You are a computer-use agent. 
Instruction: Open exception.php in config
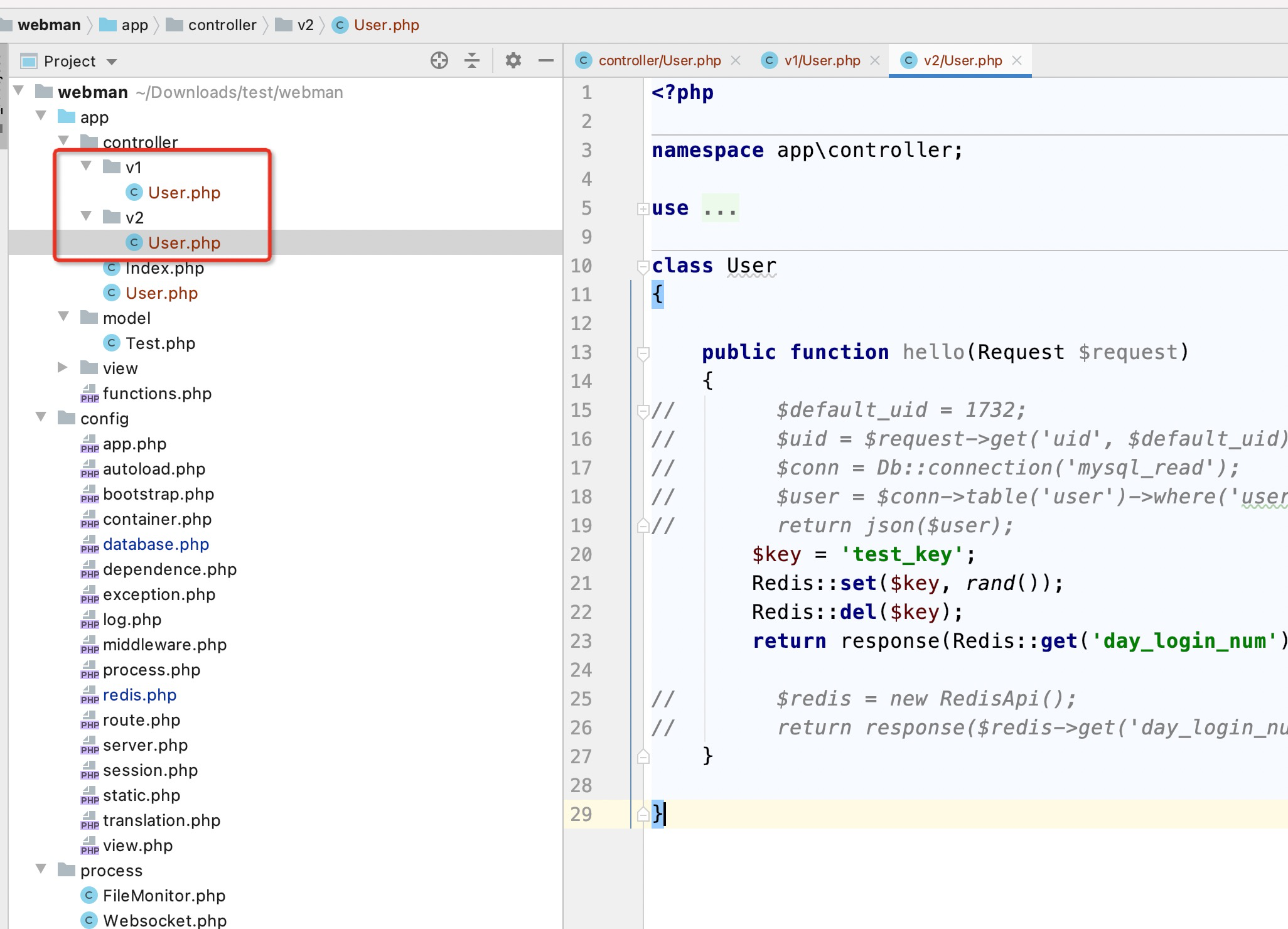tap(159, 594)
